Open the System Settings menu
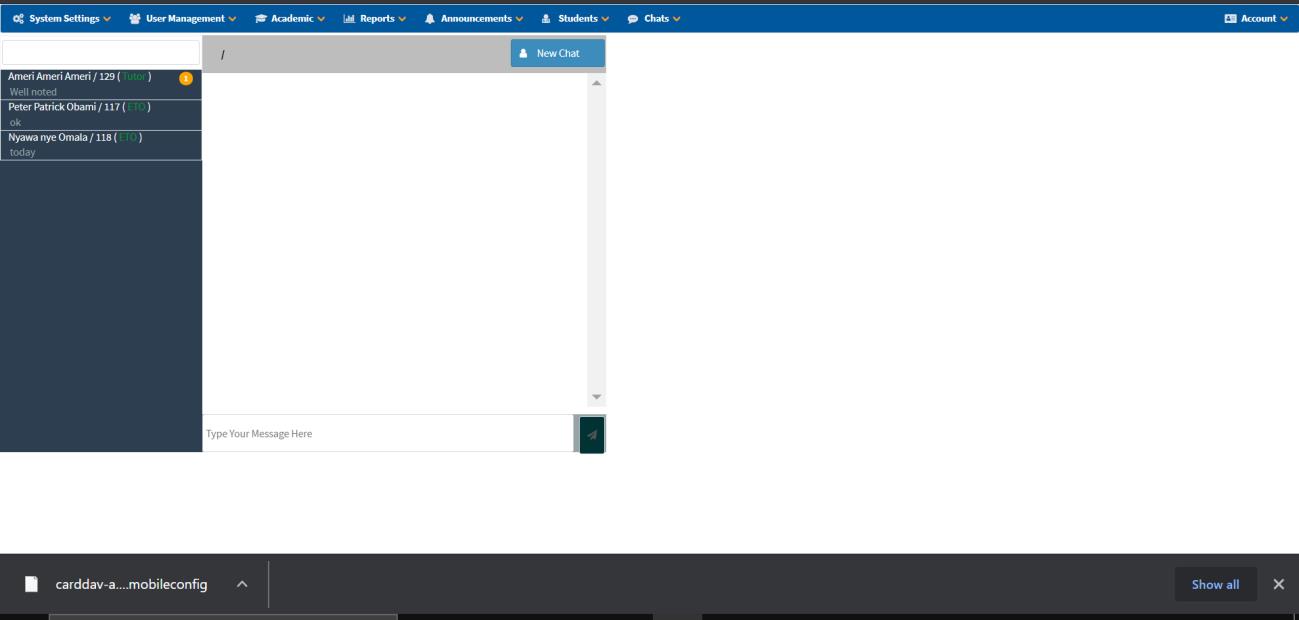Viewport: 1299px width, 620px height. 65,17
